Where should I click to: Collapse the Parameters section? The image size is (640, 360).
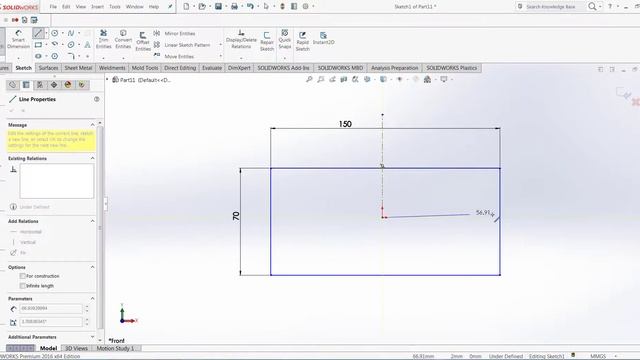[93, 299]
